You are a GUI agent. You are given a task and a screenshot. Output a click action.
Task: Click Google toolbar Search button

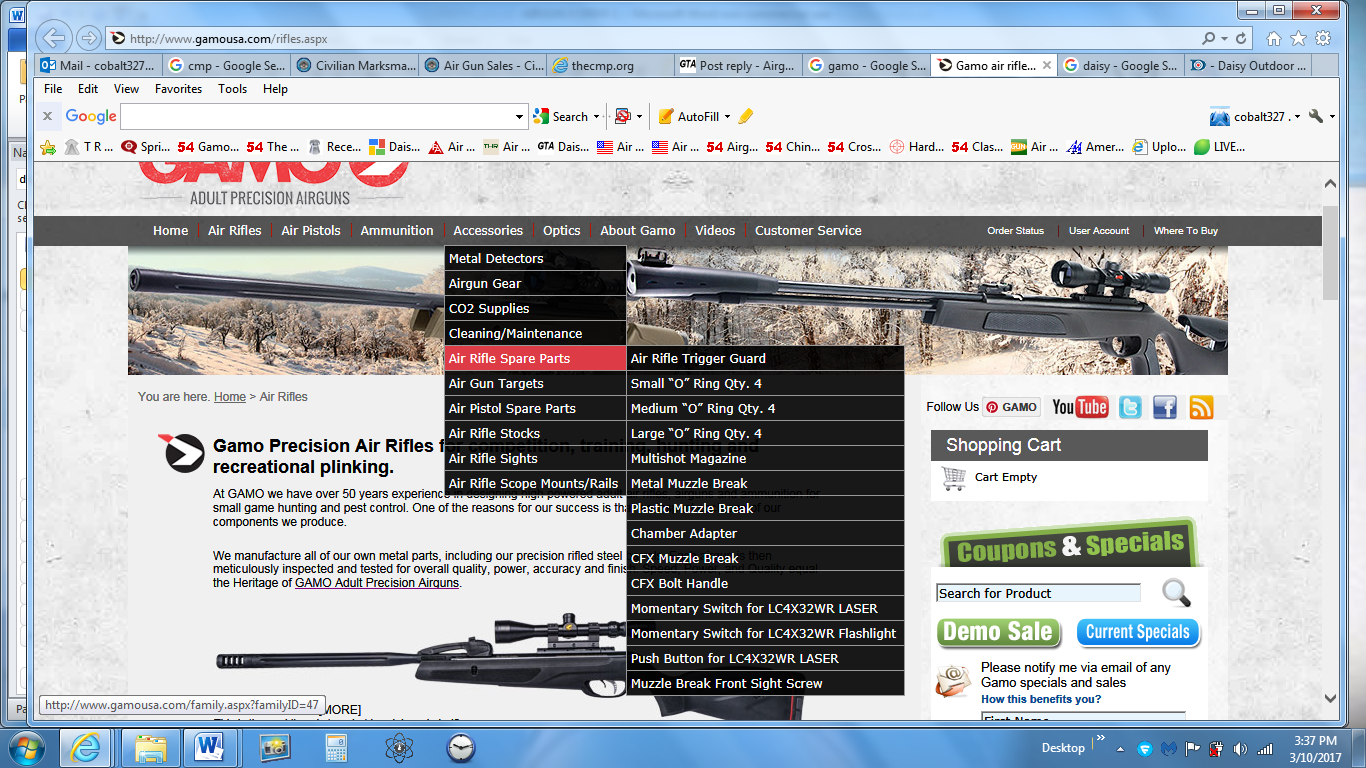pos(561,116)
